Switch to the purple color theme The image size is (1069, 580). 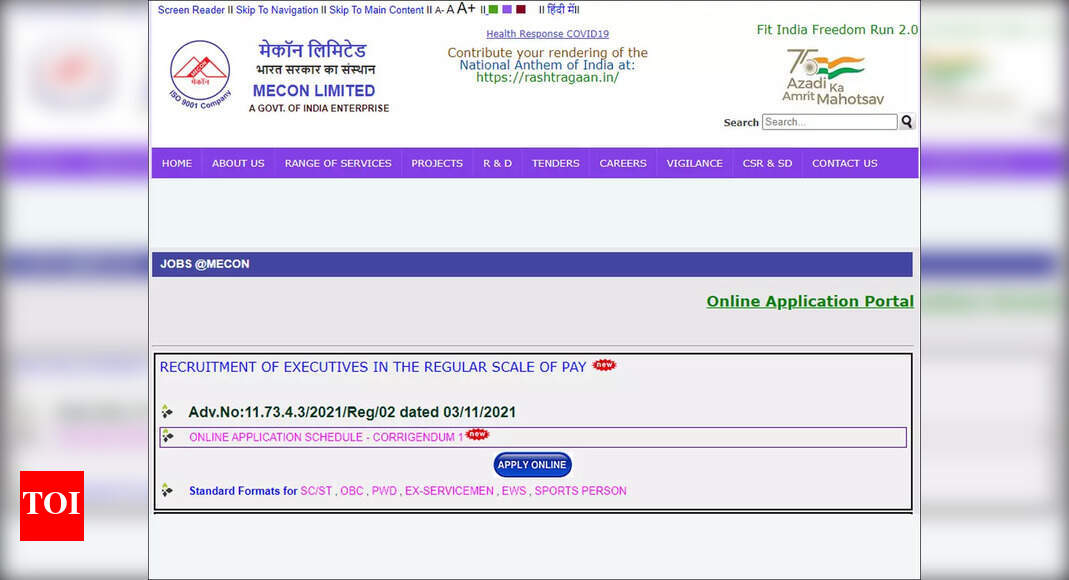click(507, 9)
